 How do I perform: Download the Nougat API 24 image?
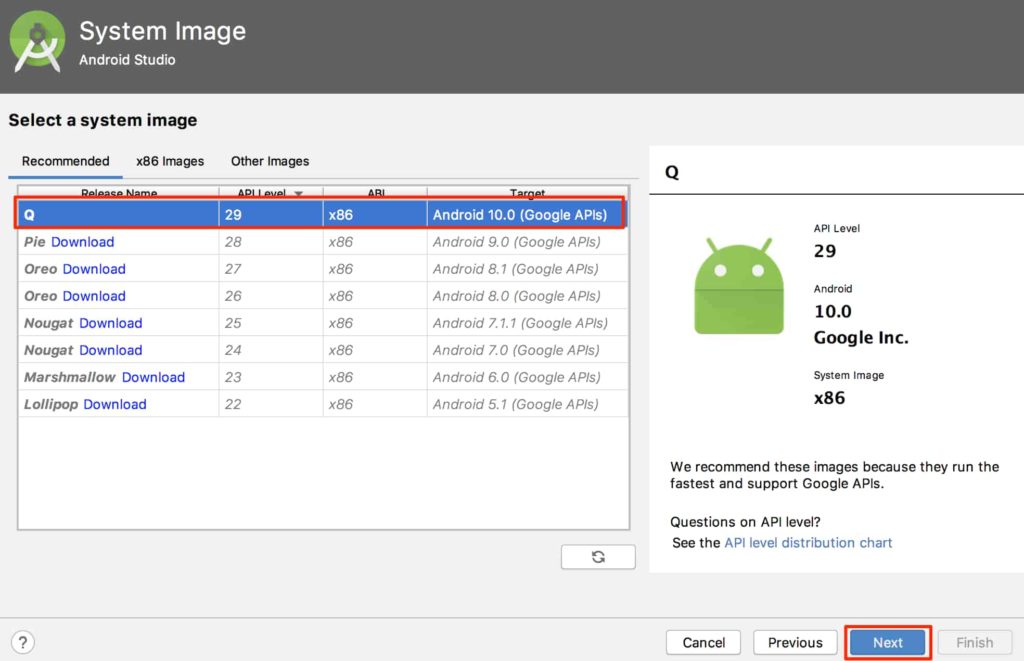point(110,350)
